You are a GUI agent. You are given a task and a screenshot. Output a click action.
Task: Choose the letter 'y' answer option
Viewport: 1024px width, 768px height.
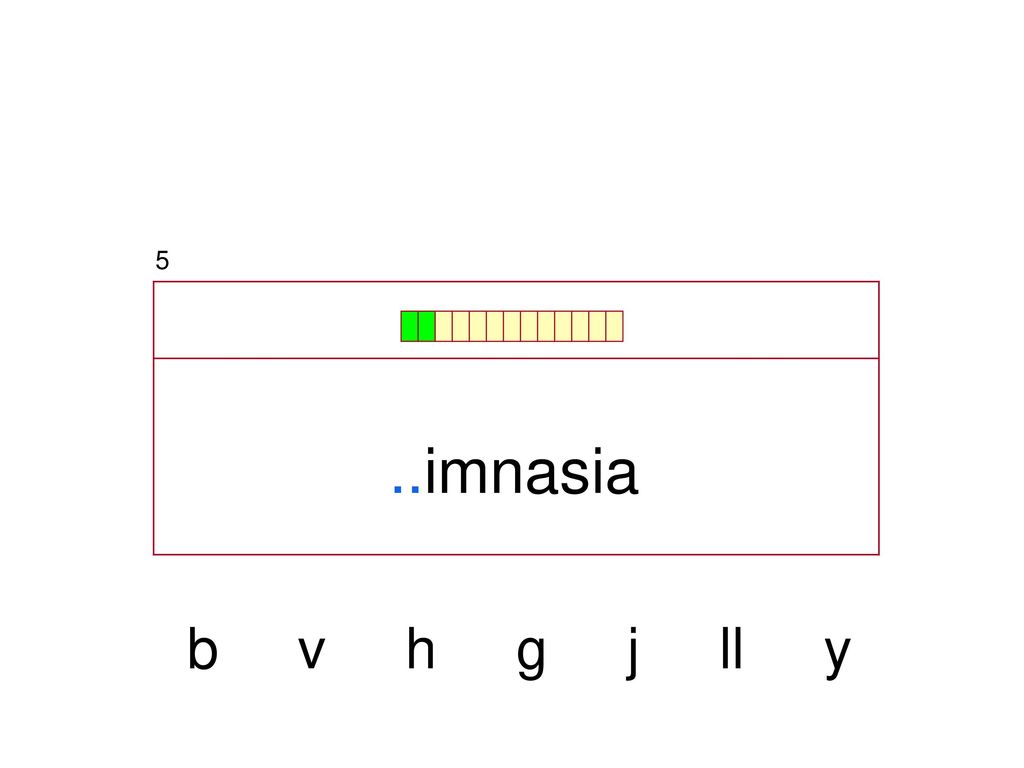click(x=837, y=658)
